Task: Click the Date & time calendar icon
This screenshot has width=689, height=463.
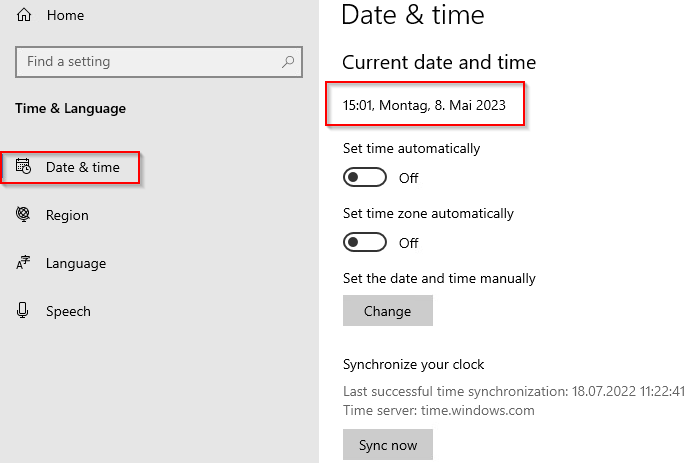Action: (23, 166)
